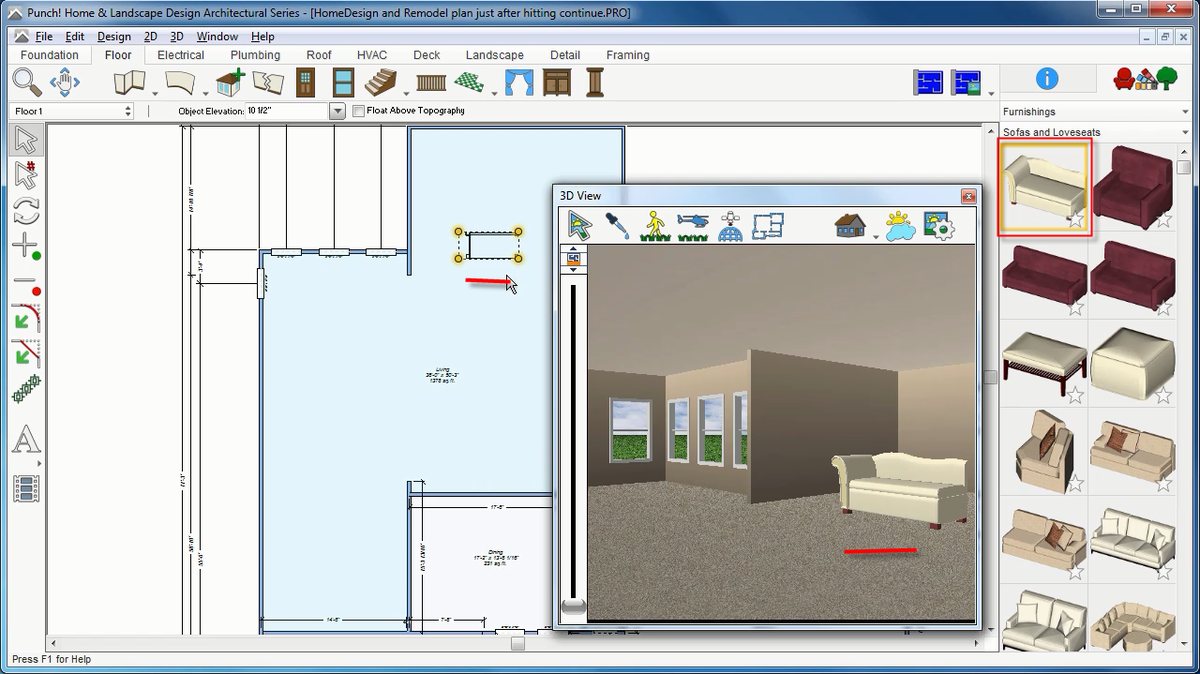Open 3D rendering settings gear icon

pos(940,226)
